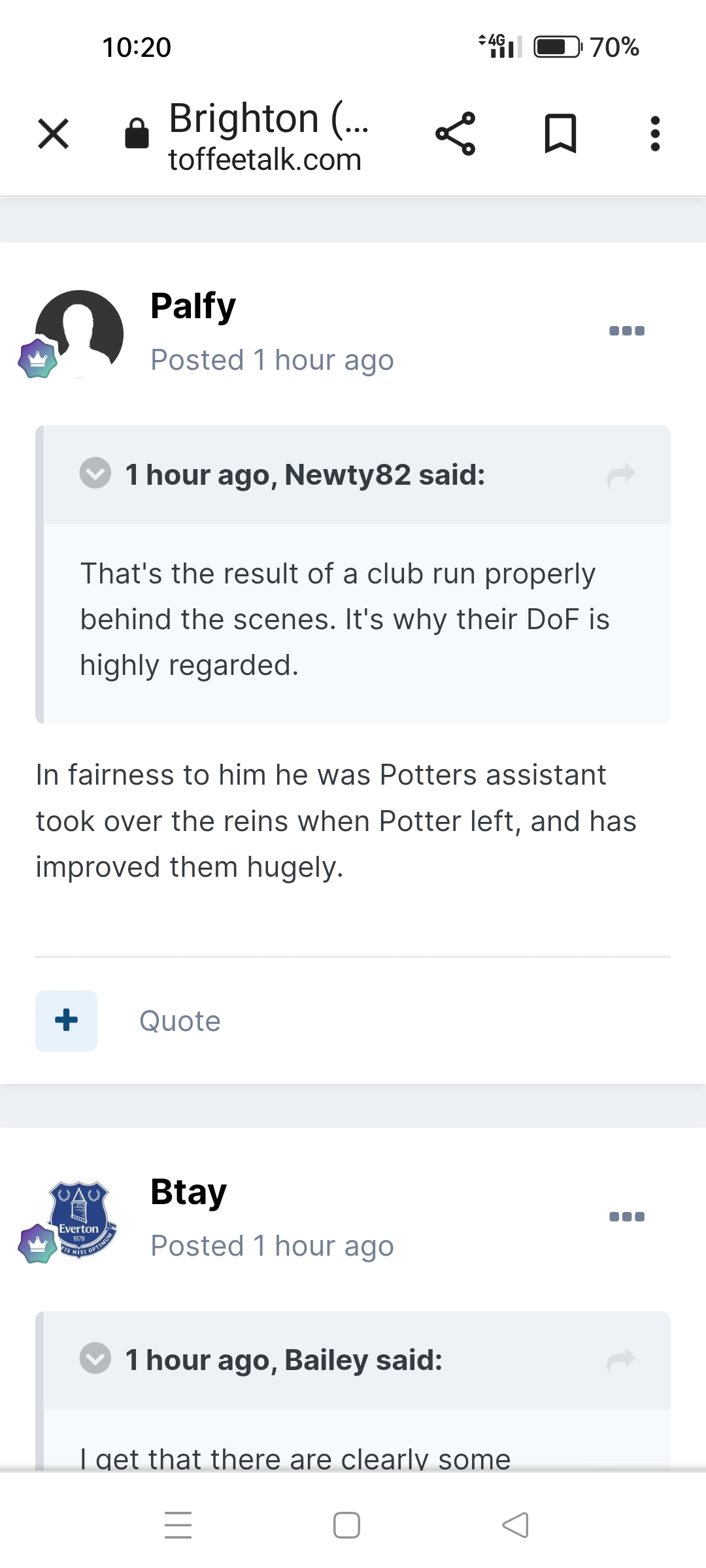This screenshot has height=1568, width=706.
Task: Toggle multiquote plus button on Palfy's post
Action: point(66,1021)
